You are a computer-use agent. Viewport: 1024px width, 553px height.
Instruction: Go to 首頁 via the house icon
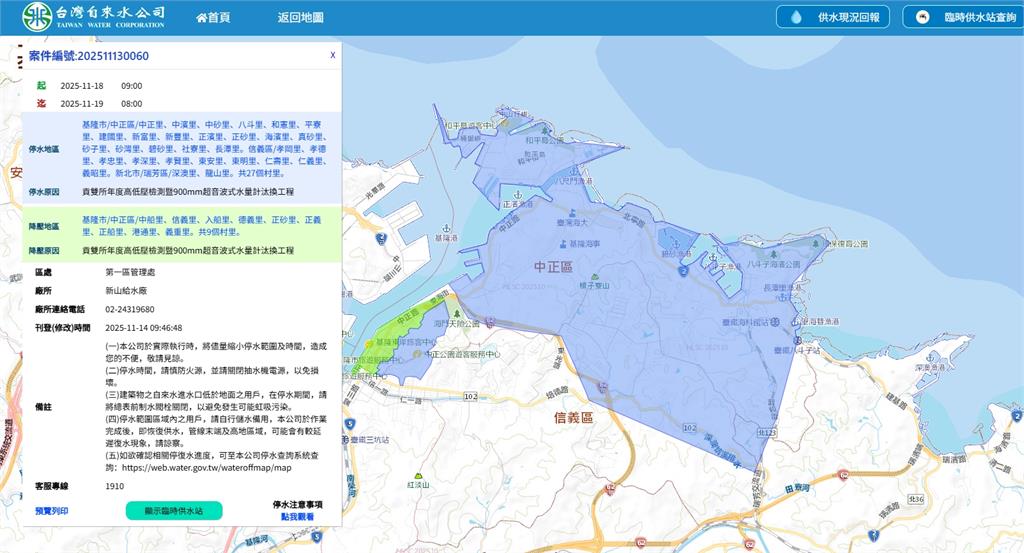click(x=202, y=18)
